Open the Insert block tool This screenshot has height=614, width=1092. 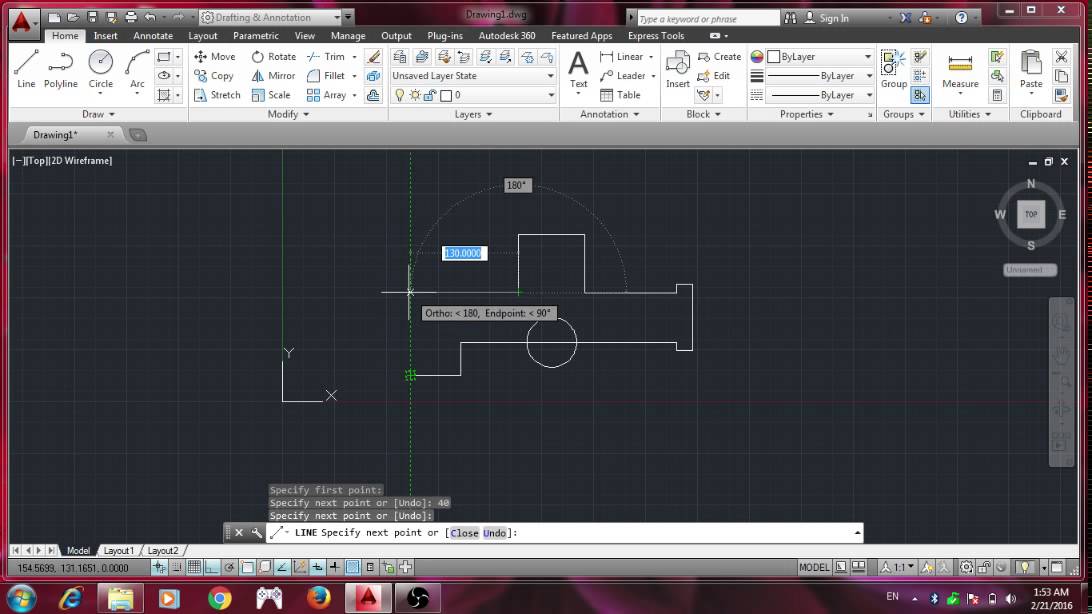pos(677,70)
